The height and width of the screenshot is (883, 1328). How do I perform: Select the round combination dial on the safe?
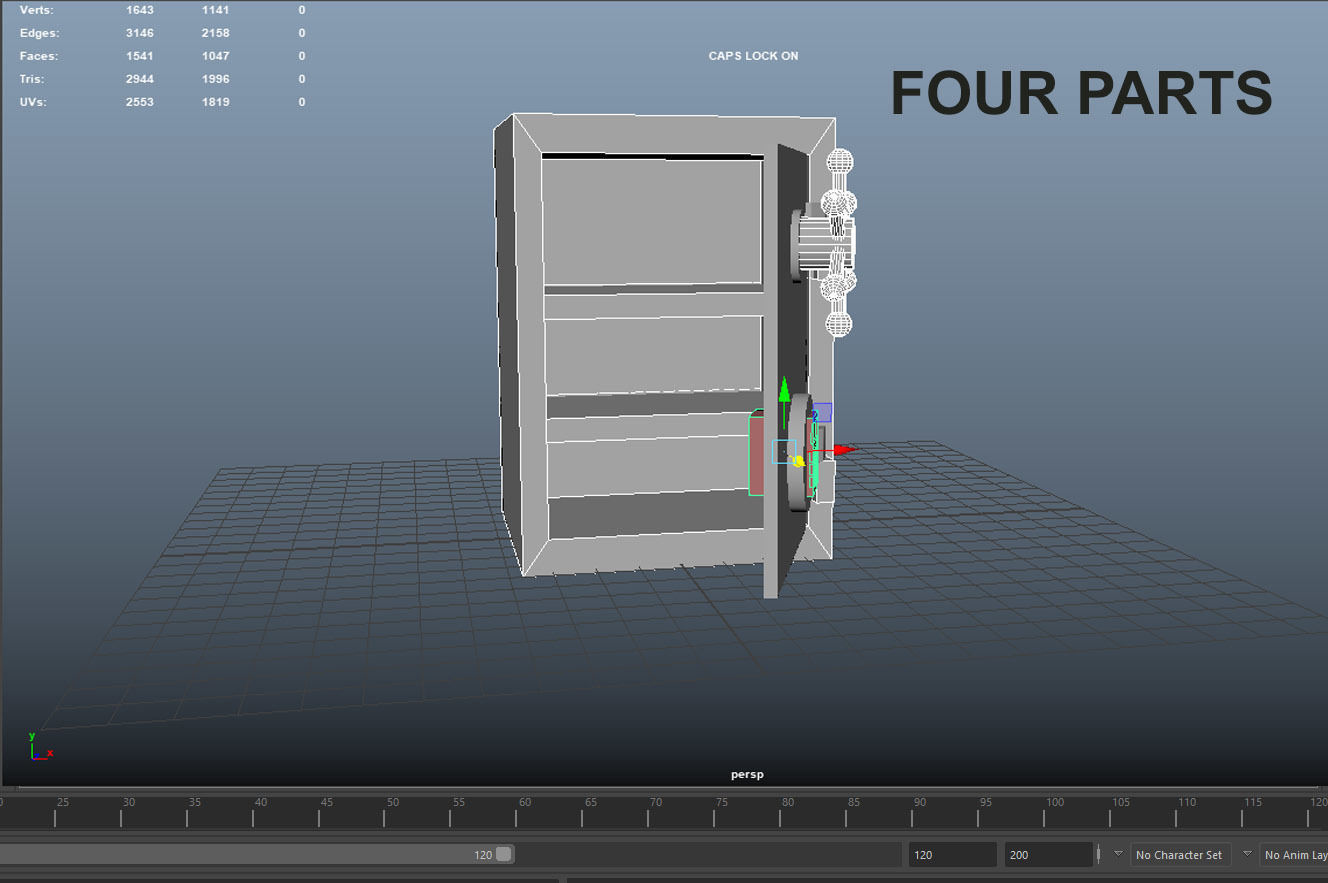[x=798, y=452]
